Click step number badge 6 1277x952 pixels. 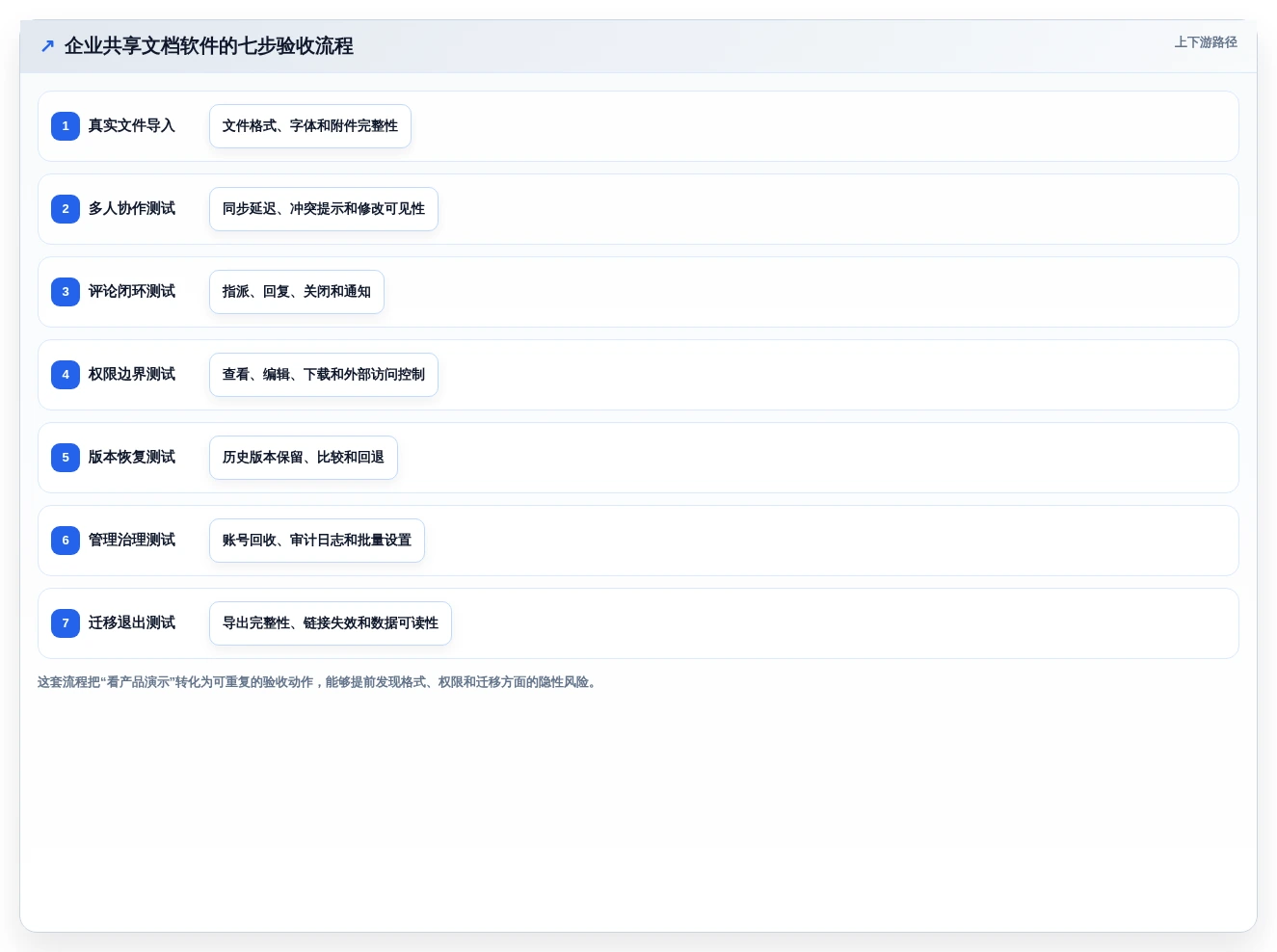click(x=66, y=541)
